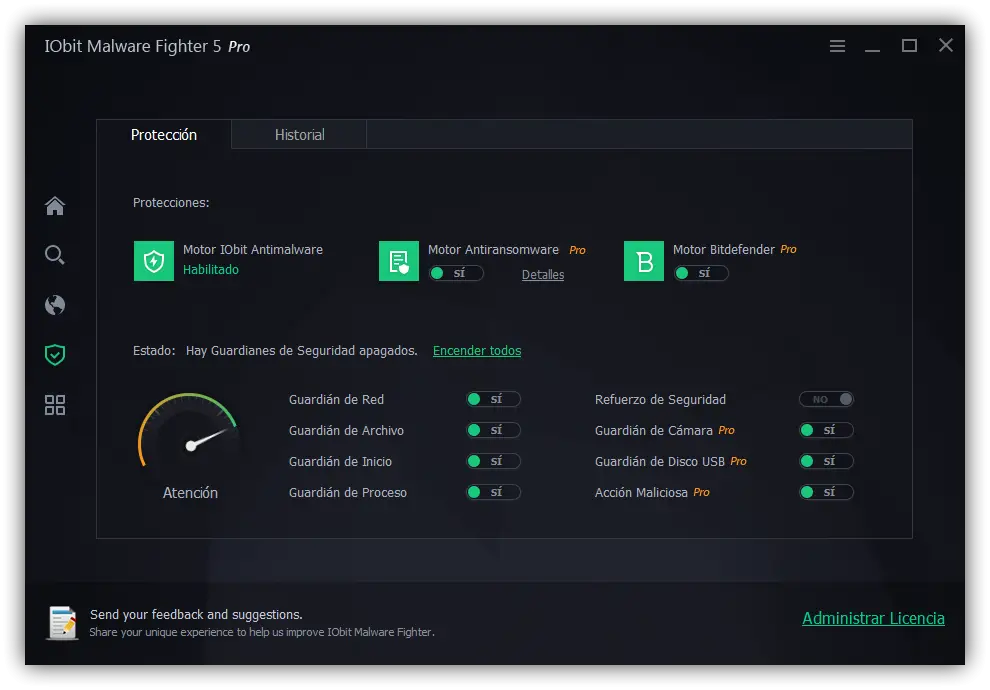Click the Antiransomware engine icon
Screen dimensions: 990x690
[399, 261]
